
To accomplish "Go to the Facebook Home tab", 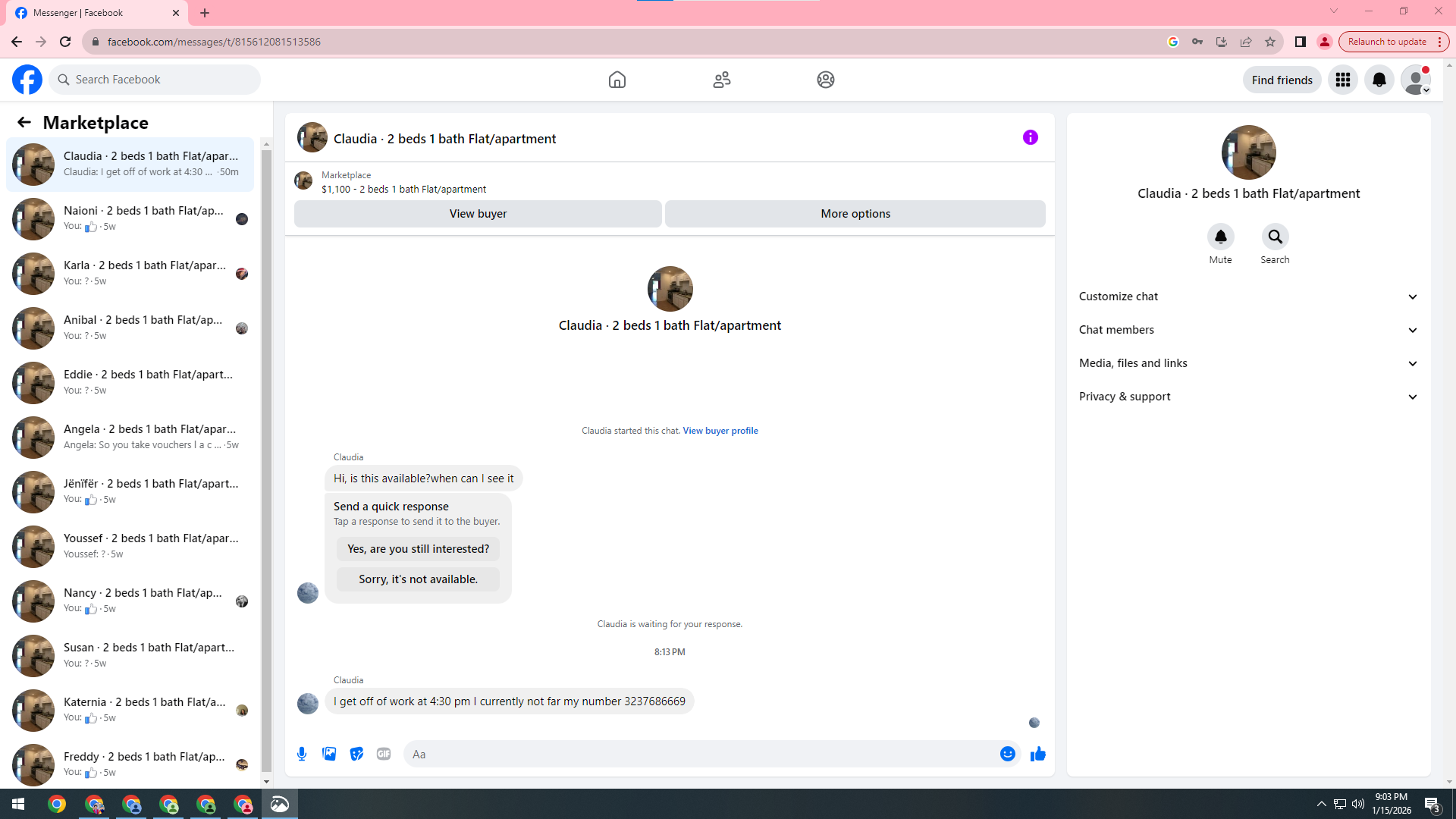I will pyautogui.click(x=617, y=80).
